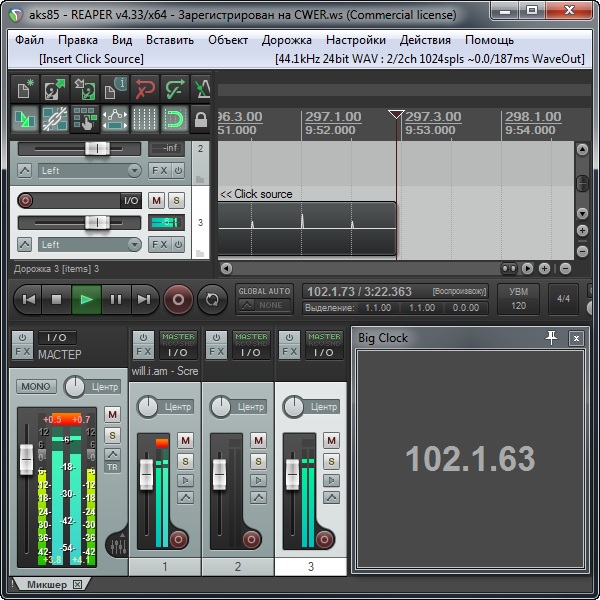This screenshot has height=600, width=600.
Task: Open the 4/4 time signature selector
Action: (563, 298)
